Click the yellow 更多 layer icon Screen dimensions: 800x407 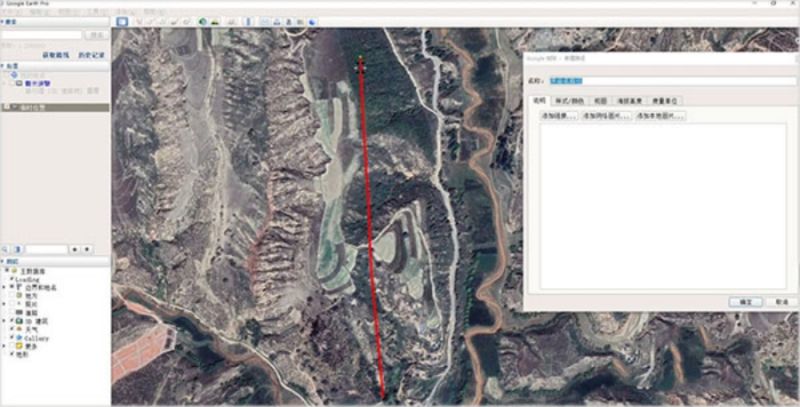click(x=19, y=346)
